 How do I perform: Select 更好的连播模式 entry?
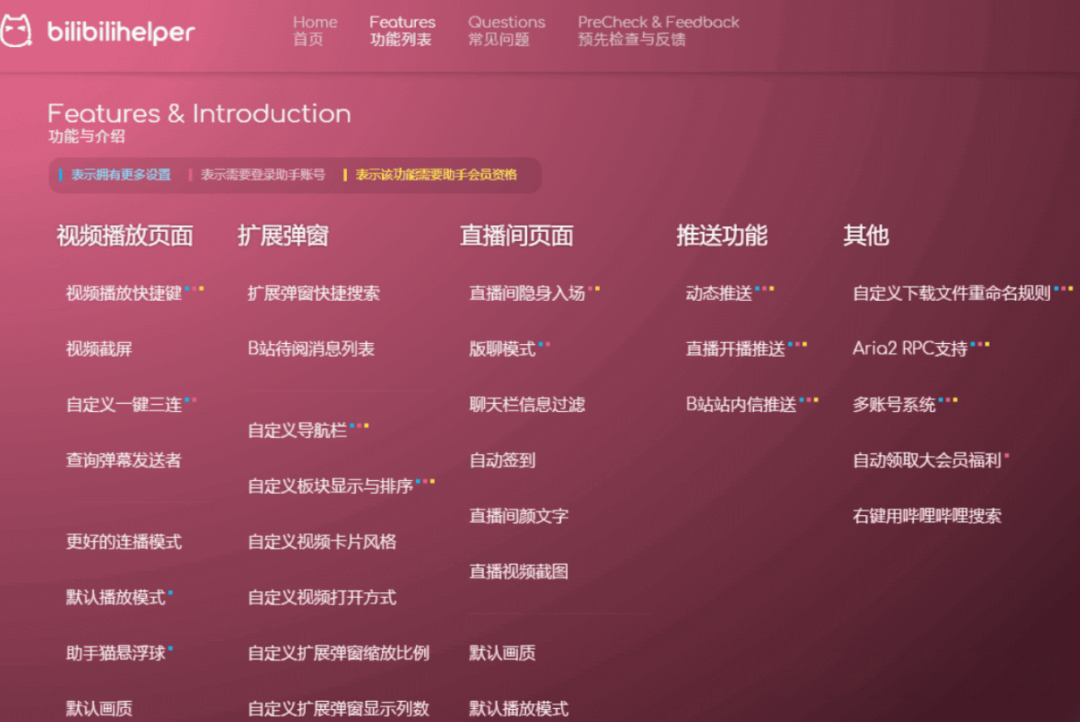tap(124, 542)
